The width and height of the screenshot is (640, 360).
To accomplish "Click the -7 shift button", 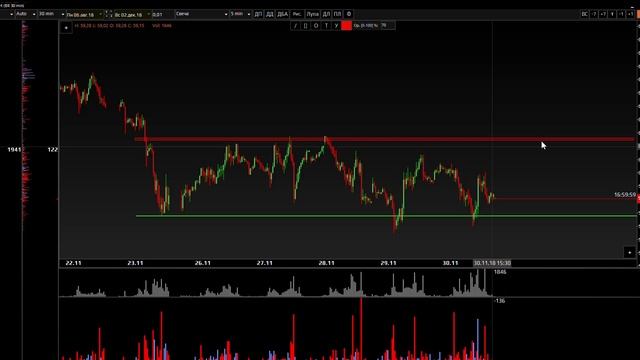I will pyautogui.click(x=594, y=14).
